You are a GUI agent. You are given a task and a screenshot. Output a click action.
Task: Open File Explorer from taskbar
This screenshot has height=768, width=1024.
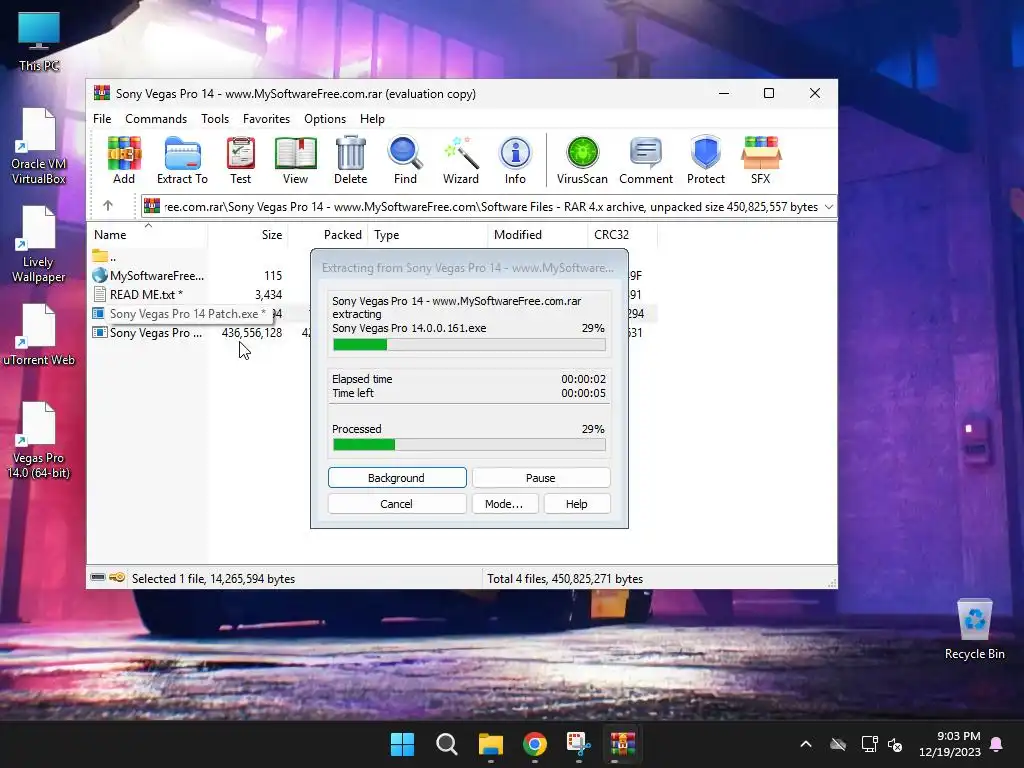[x=490, y=744]
